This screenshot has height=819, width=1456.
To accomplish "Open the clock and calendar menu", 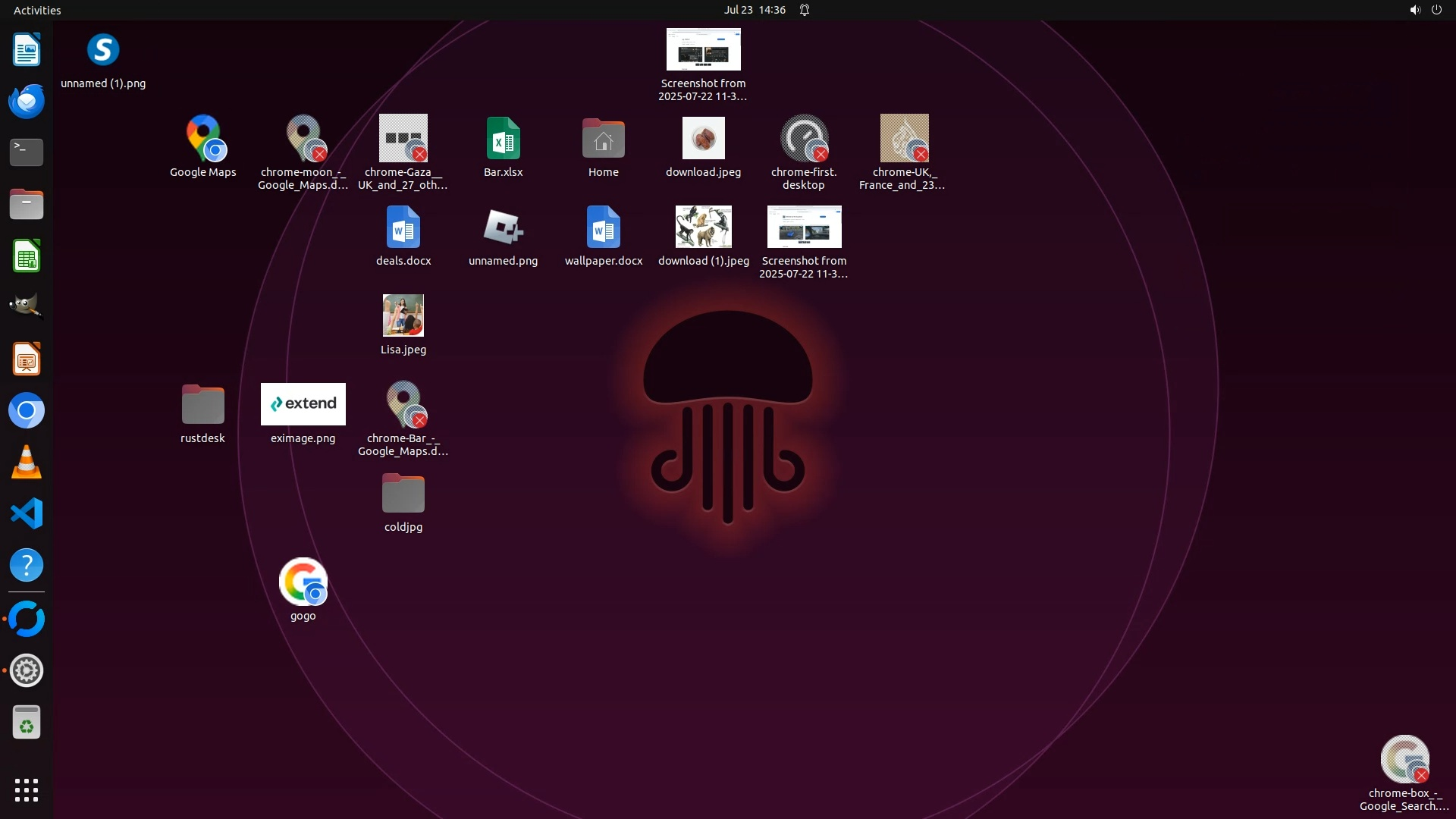I will [x=754, y=10].
